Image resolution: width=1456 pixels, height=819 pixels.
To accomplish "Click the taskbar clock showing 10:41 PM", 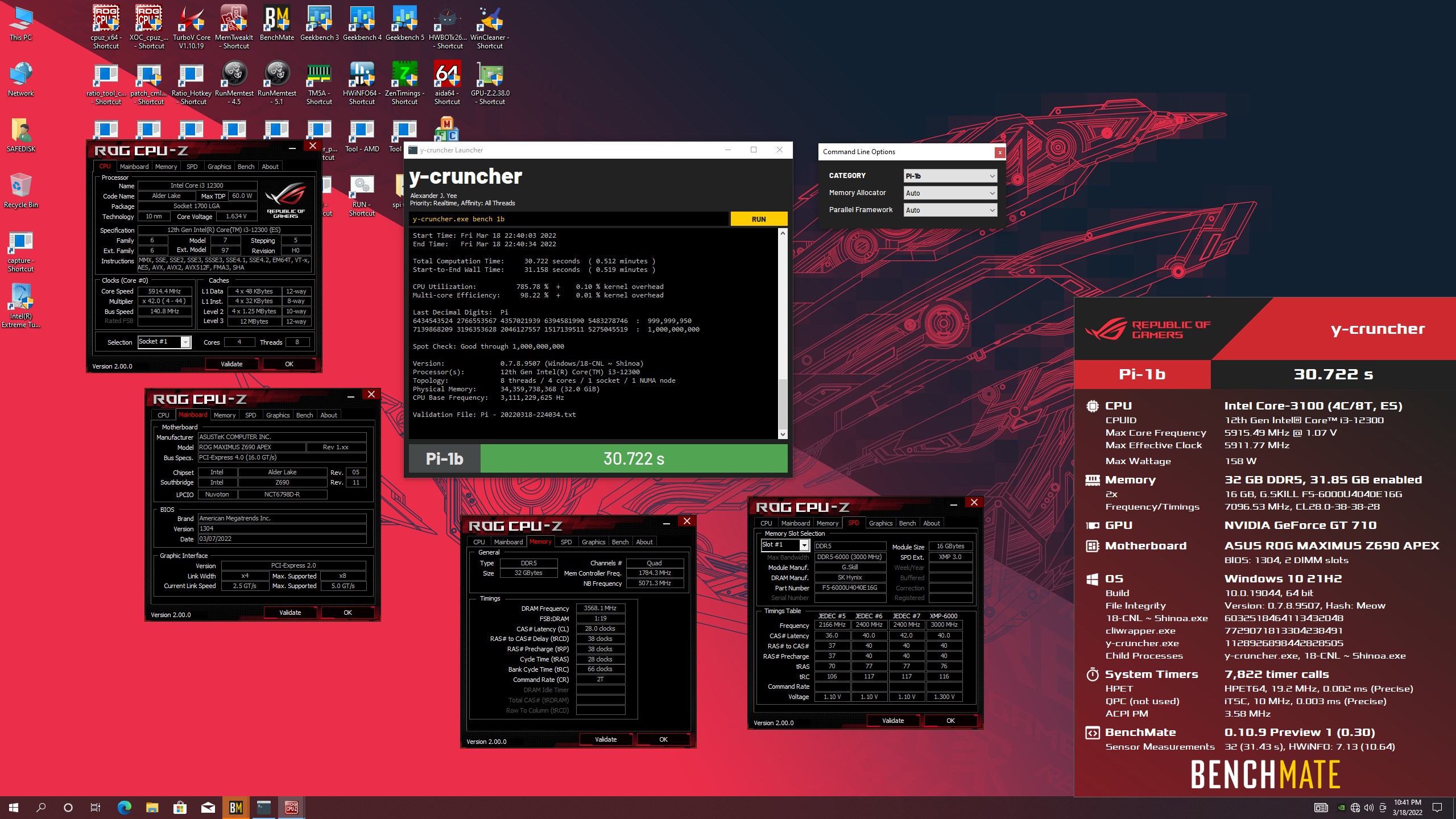I will tap(1407, 807).
